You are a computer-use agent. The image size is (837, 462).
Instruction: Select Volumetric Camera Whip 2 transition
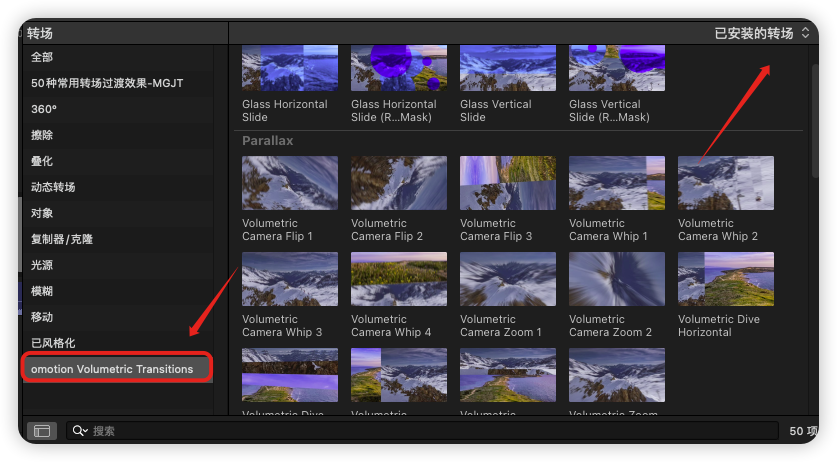[x=725, y=183]
